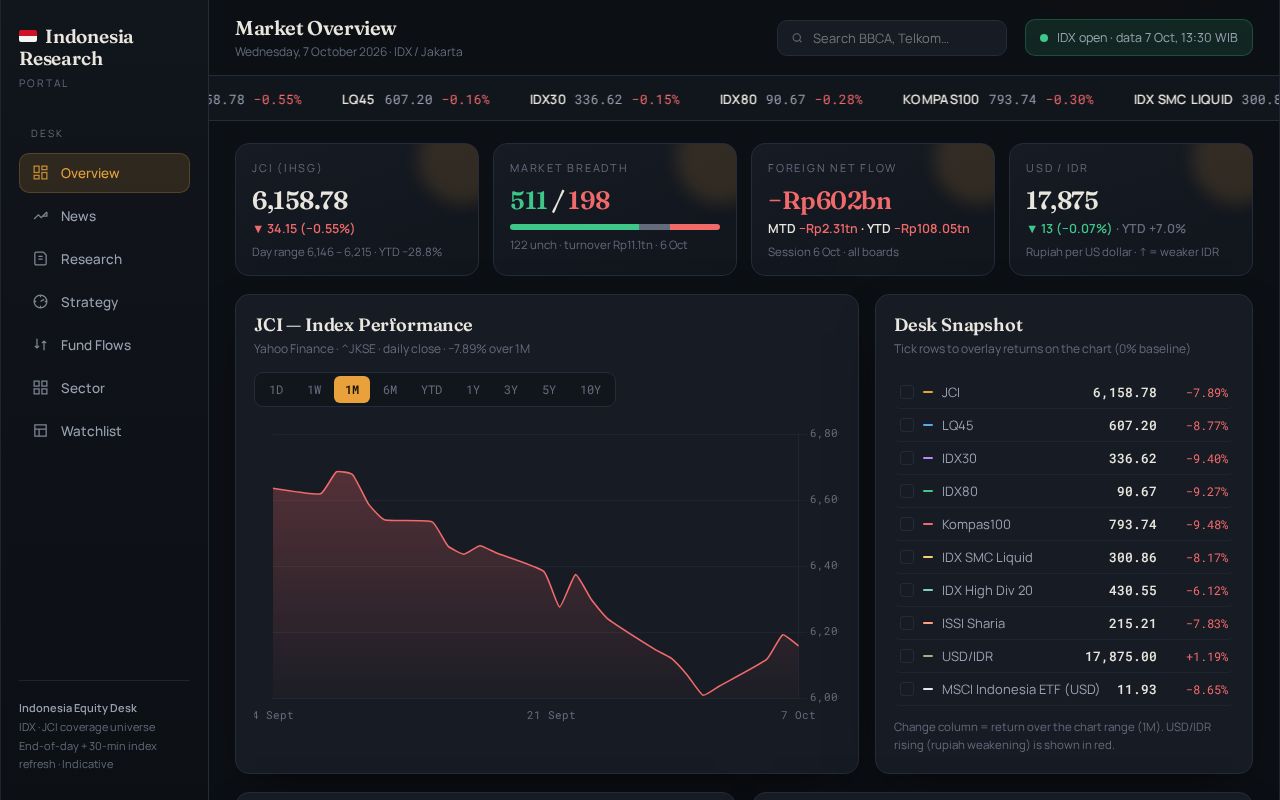1280x800 pixels.
Task: Go to the Watchlist page
Action: (x=104, y=431)
